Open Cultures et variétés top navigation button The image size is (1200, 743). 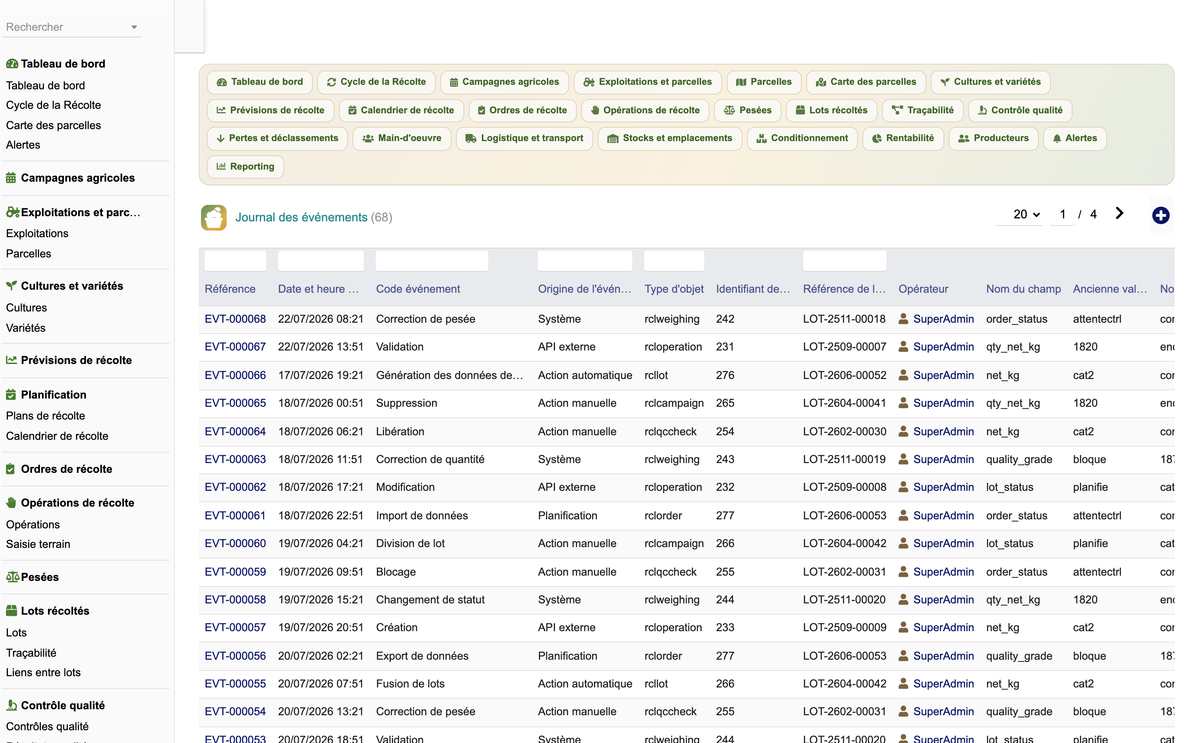[990, 82]
